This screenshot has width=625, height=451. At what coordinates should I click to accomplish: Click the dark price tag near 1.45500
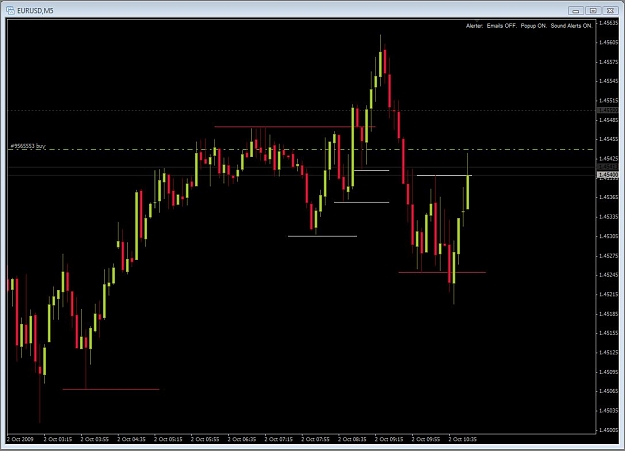608,110
